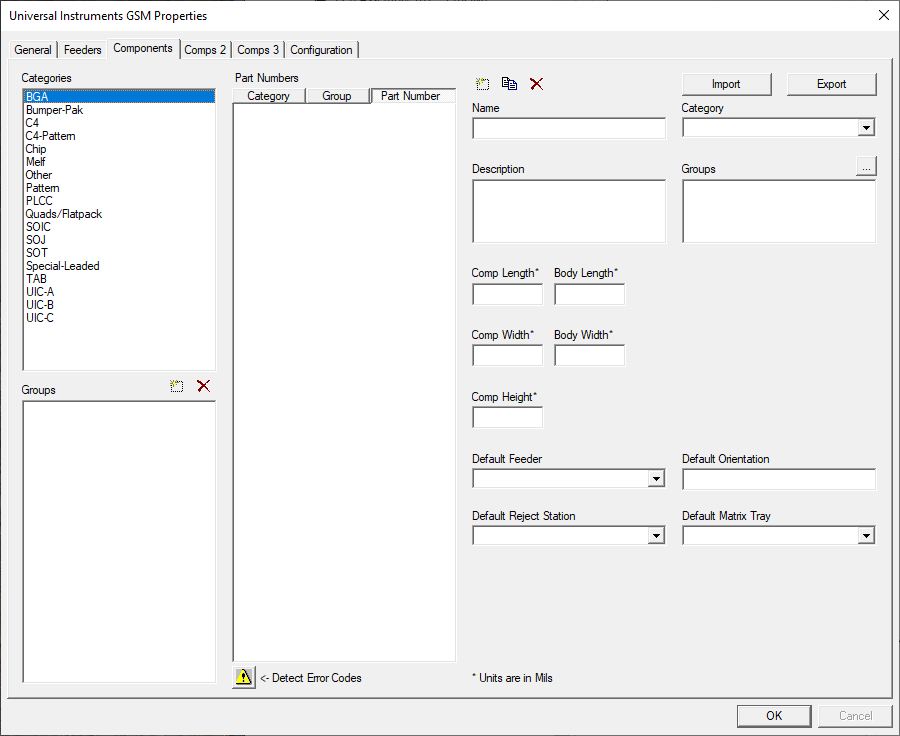Copy the selected part number

click(509, 84)
